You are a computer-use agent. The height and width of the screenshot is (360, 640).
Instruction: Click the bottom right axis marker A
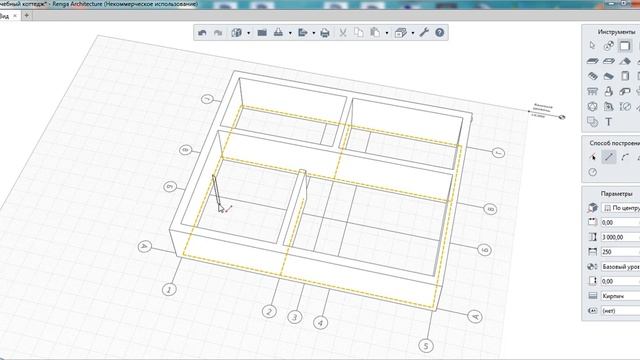[x=474, y=317]
